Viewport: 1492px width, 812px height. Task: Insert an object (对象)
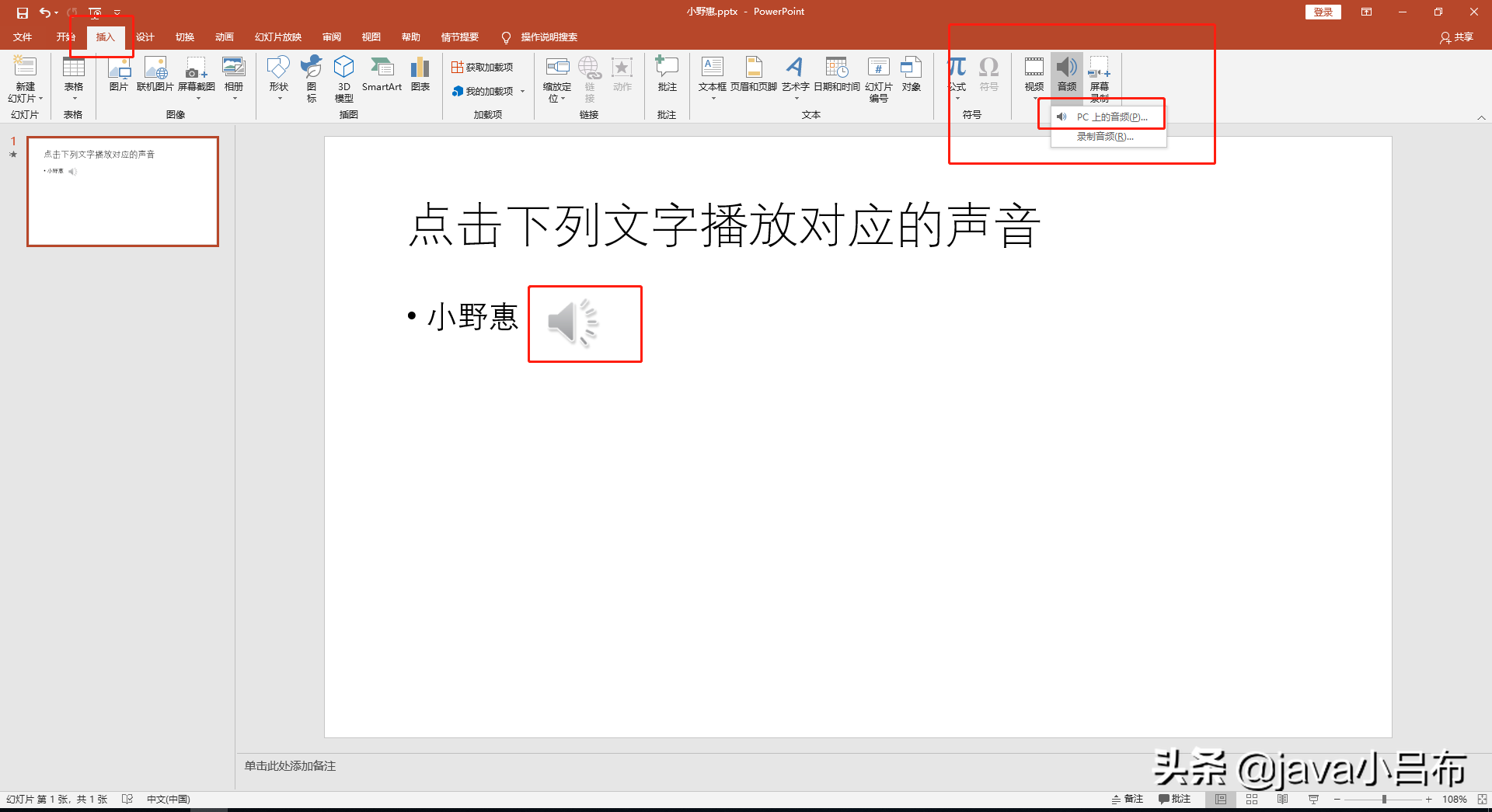[912, 74]
